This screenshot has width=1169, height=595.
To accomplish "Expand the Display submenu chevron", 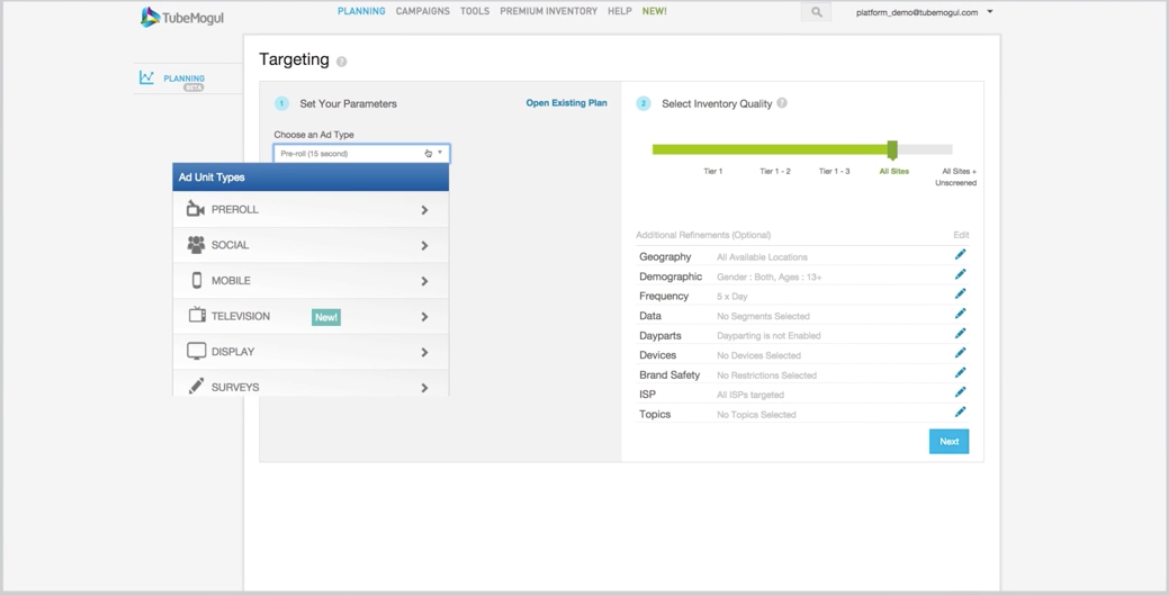I will [424, 352].
